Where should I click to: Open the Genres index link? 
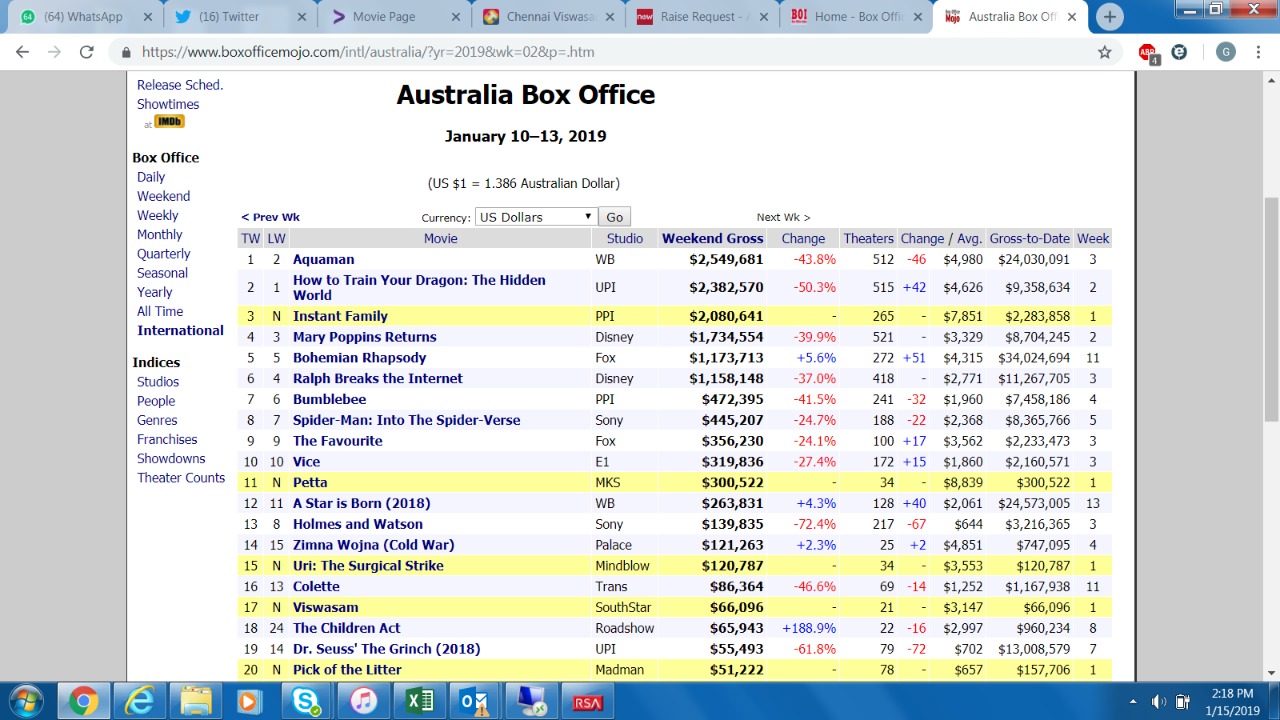coord(157,420)
